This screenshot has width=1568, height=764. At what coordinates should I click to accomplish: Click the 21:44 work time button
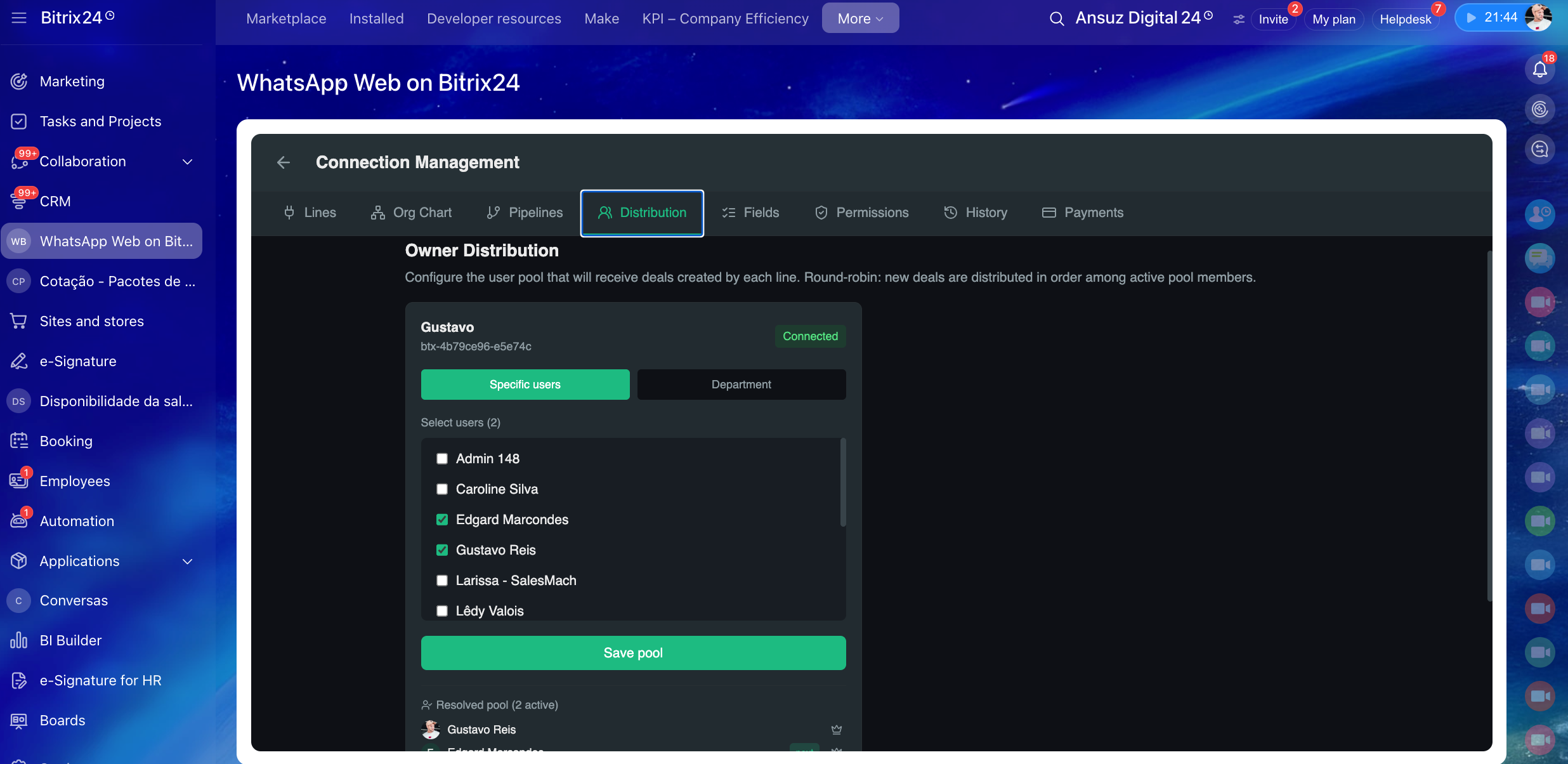coord(1492,17)
